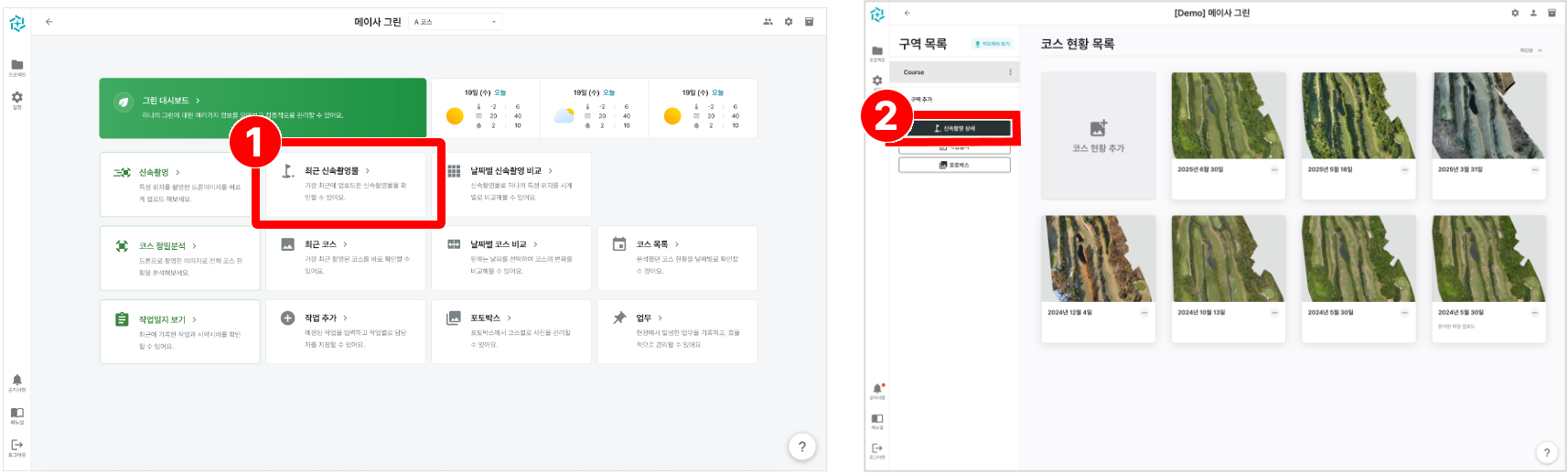The height and width of the screenshot is (474, 1568).
Task: Open Course row three-dot menu
Action: [x=1010, y=72]
